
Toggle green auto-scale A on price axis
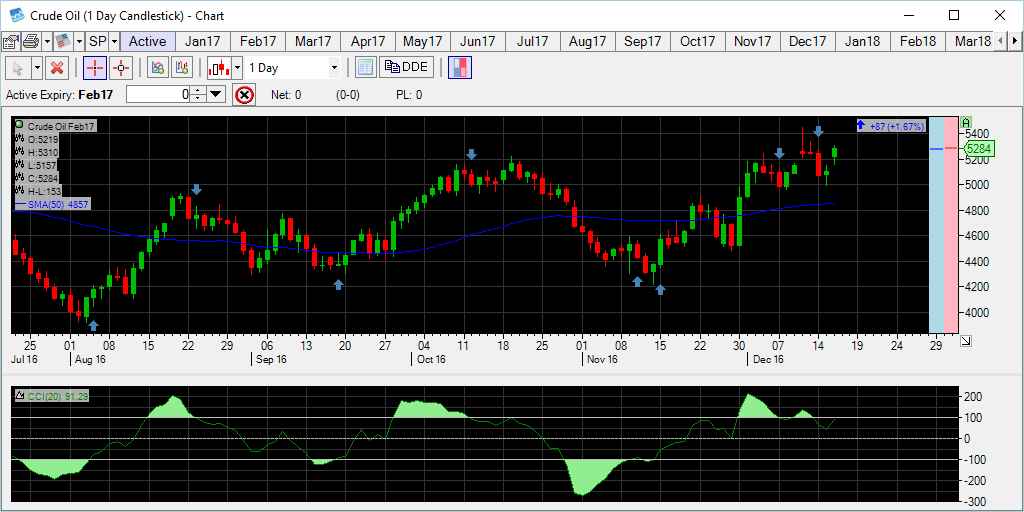pyautogui.click(x=966, y=123)
